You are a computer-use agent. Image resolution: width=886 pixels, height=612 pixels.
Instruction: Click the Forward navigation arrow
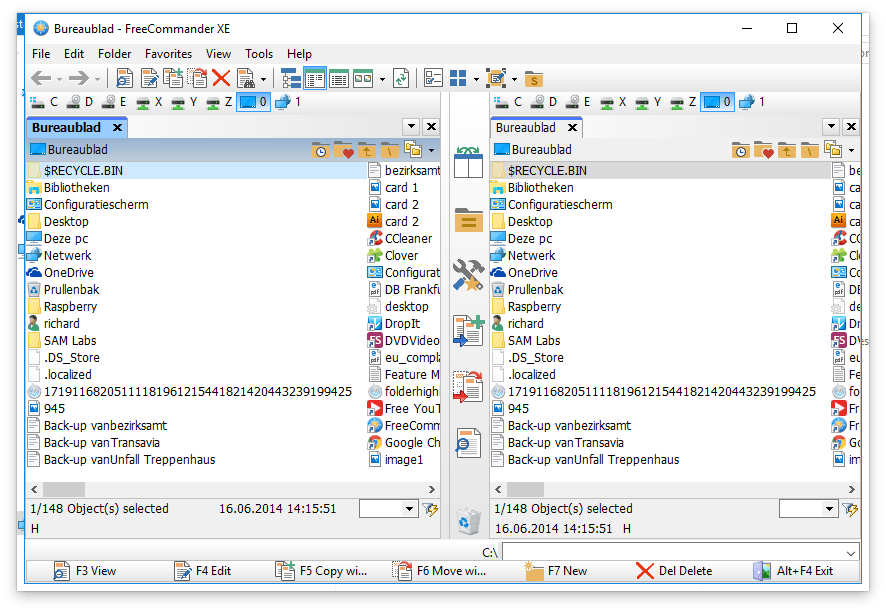79,79
